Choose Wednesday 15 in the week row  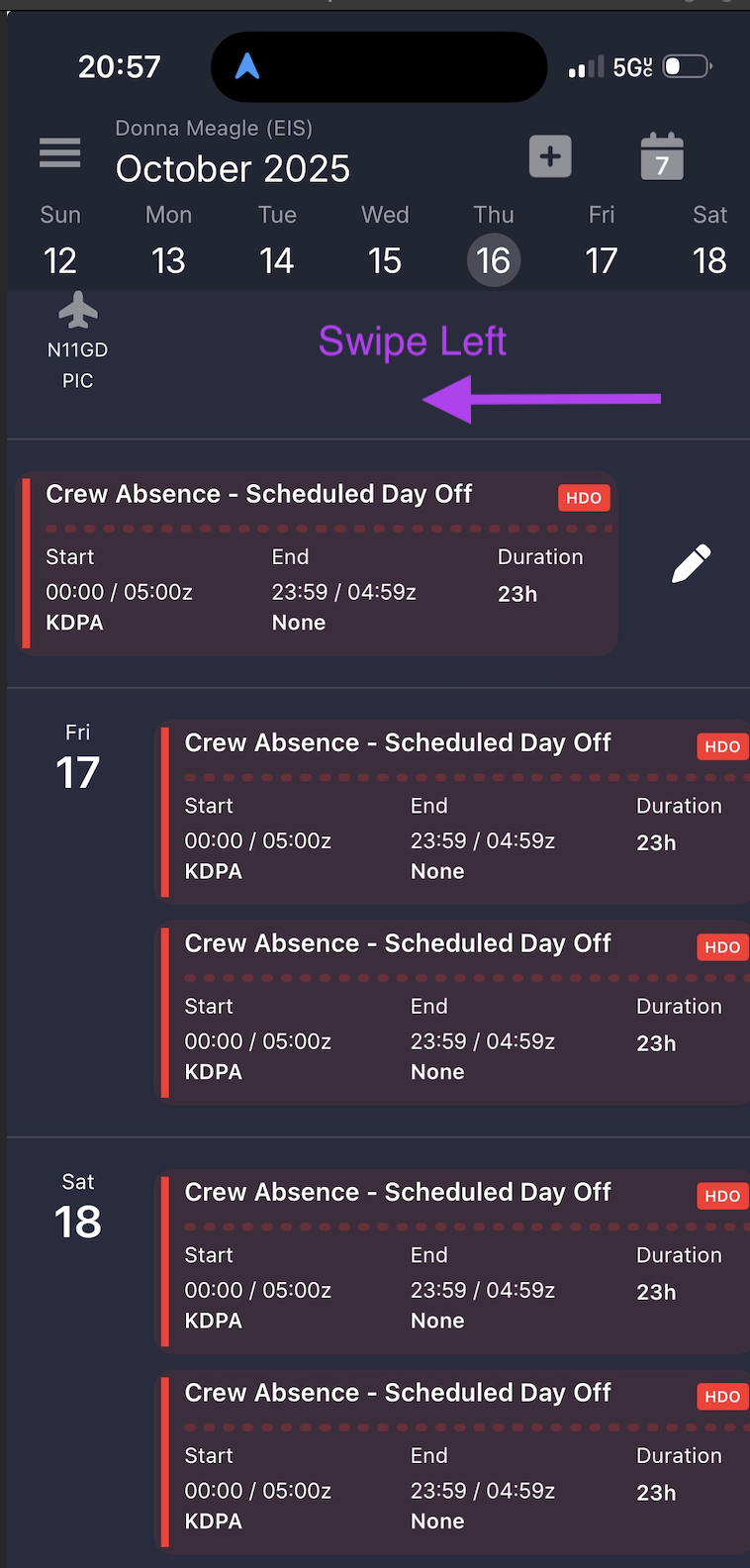385,259
